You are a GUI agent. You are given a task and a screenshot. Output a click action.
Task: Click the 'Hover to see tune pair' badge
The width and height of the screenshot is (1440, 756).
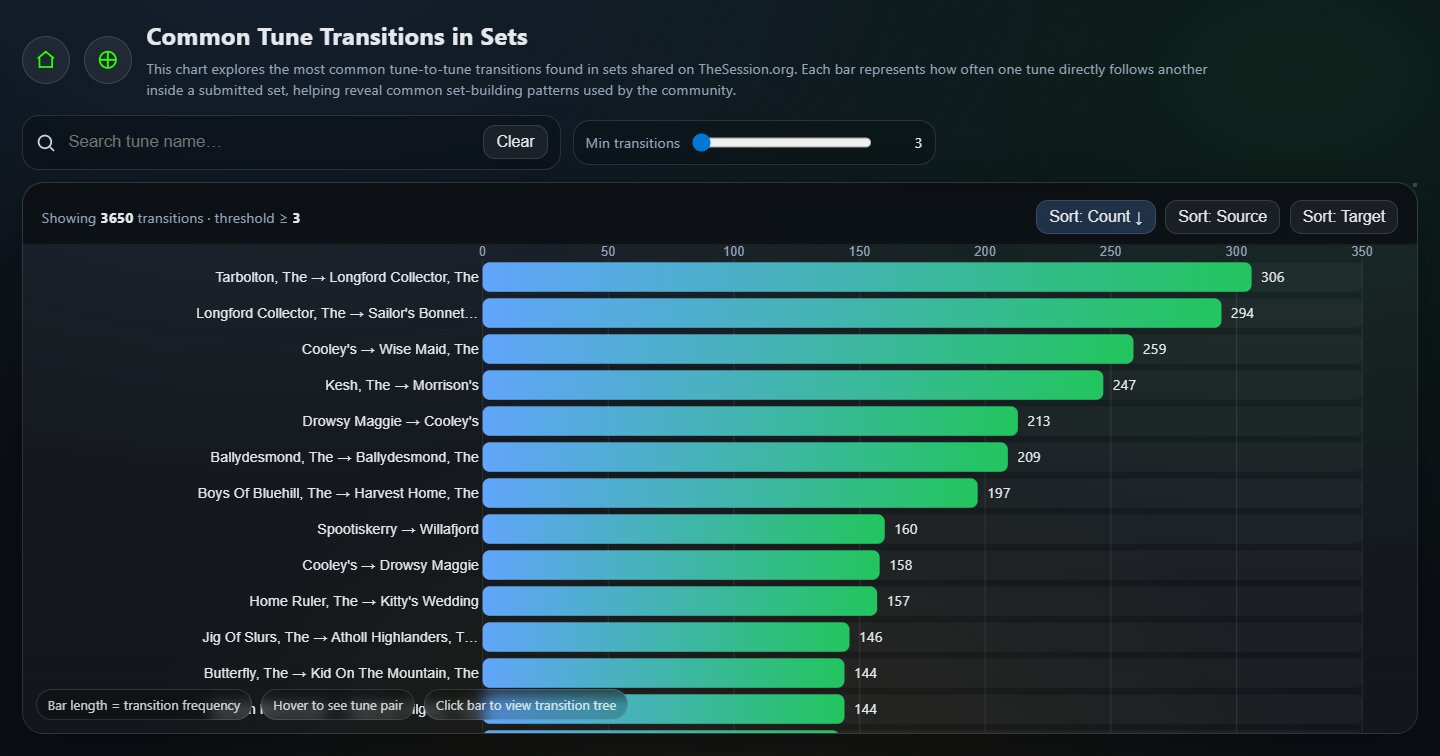337,705
